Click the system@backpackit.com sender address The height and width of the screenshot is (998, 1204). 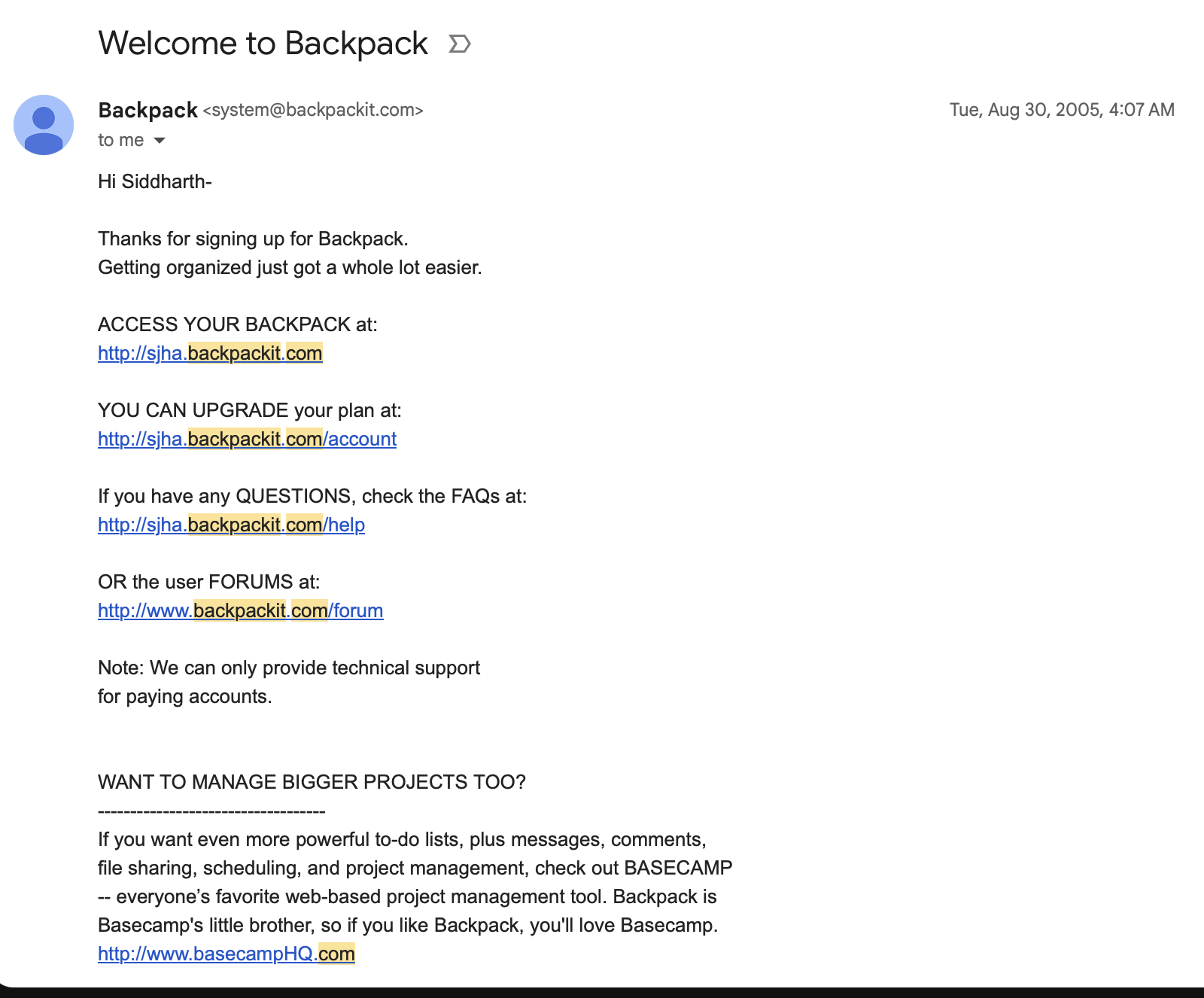pyautogui.click(x=313, y=110)
